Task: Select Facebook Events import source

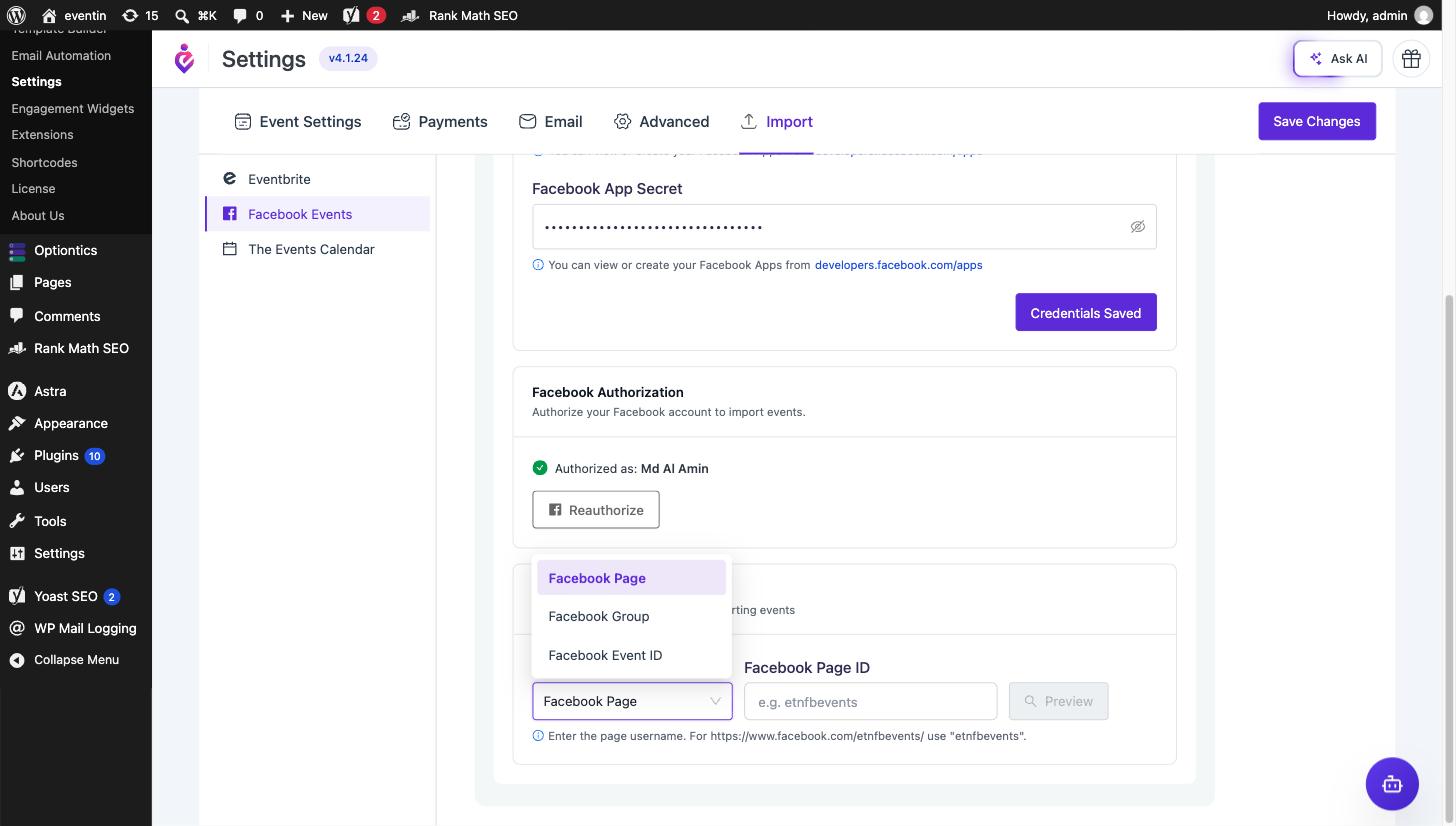Action: coord(318,214)
